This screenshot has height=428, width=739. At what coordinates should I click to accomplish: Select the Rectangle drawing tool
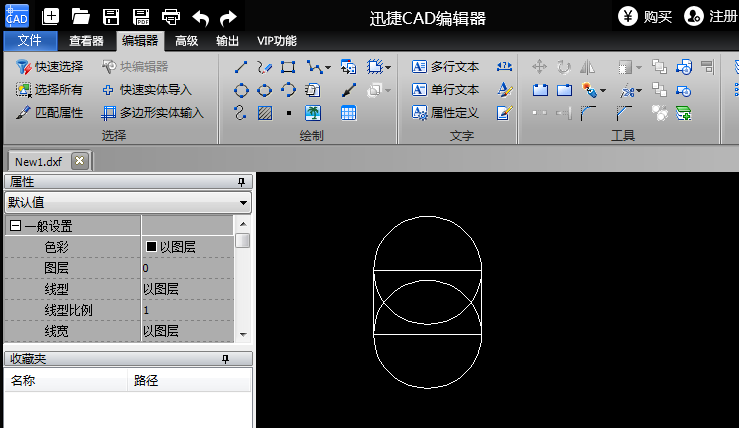(288, 67)
